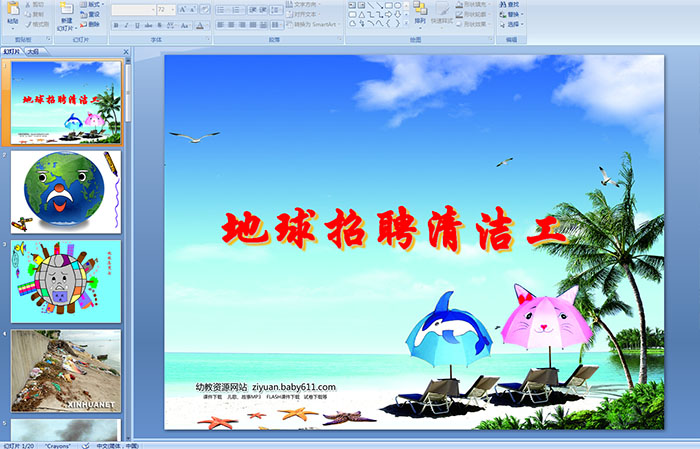This screenshot has height=449, width=700.
Task: Click the ziyuan.baby611.com text on slide
Action: coord(294,387)
